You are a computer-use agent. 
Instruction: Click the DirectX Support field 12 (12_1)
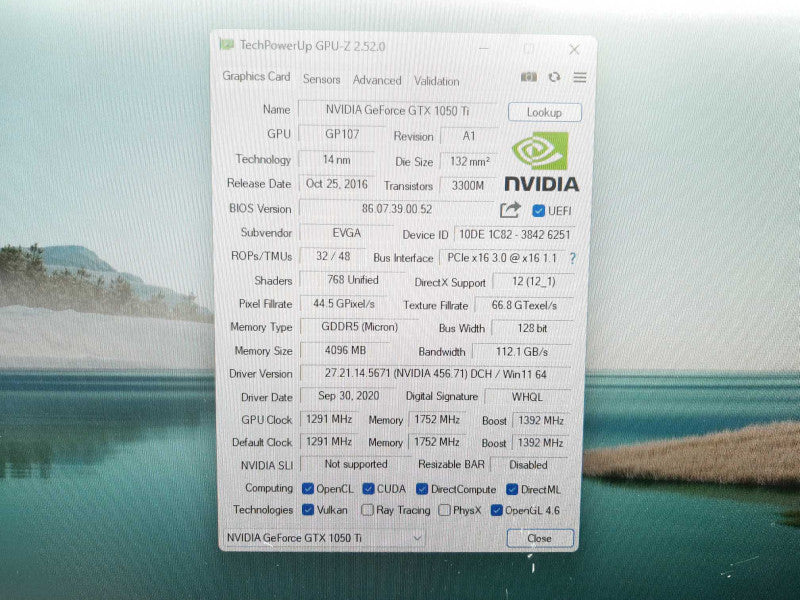tap(534, 281)
